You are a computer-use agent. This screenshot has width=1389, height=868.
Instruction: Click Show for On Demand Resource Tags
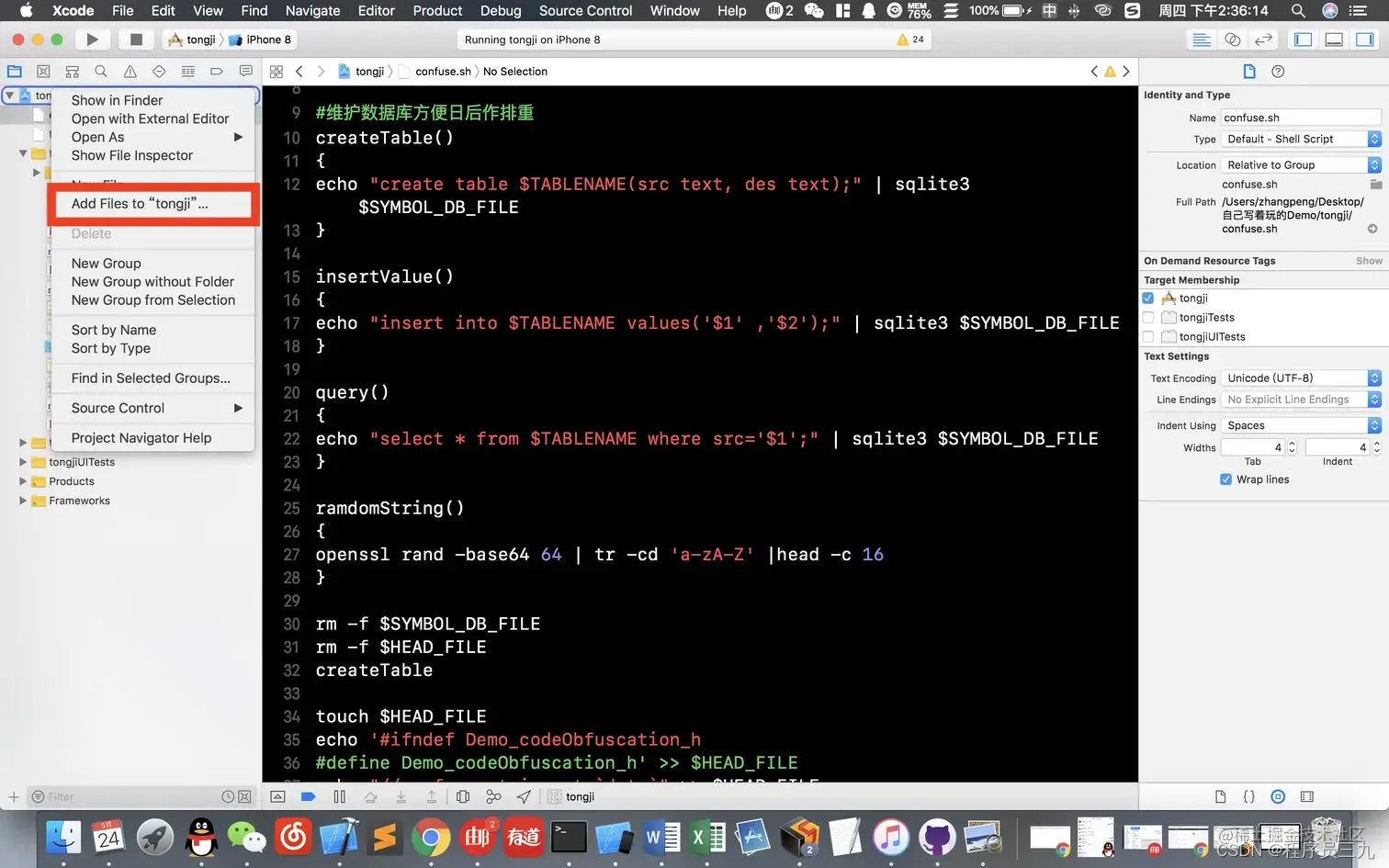[1369, 261]
